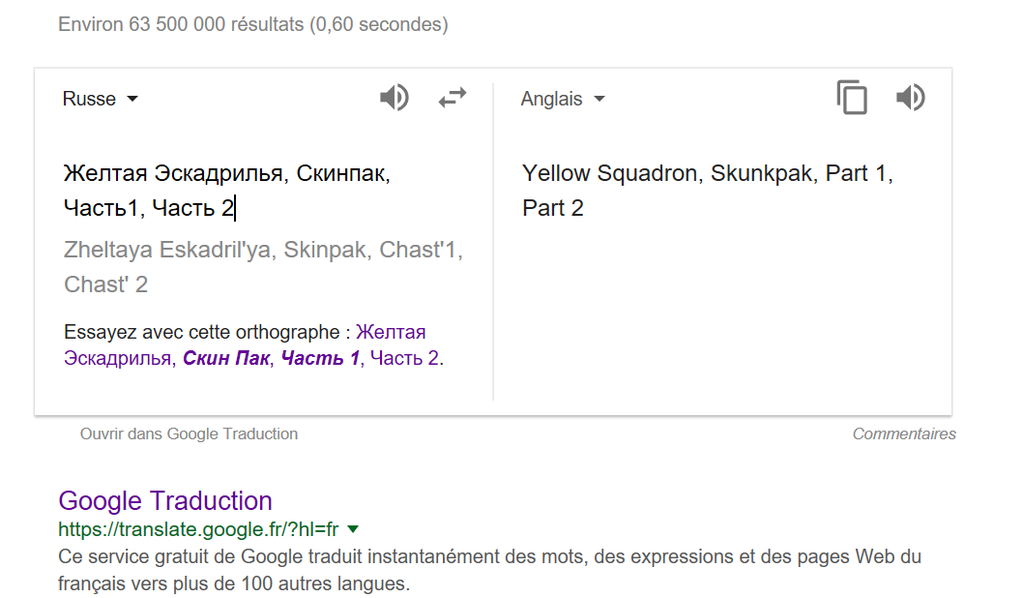The image size is (1024, 598).
Task: Select the copy-to-clipboard icon on the right panel
Action: 851,97
